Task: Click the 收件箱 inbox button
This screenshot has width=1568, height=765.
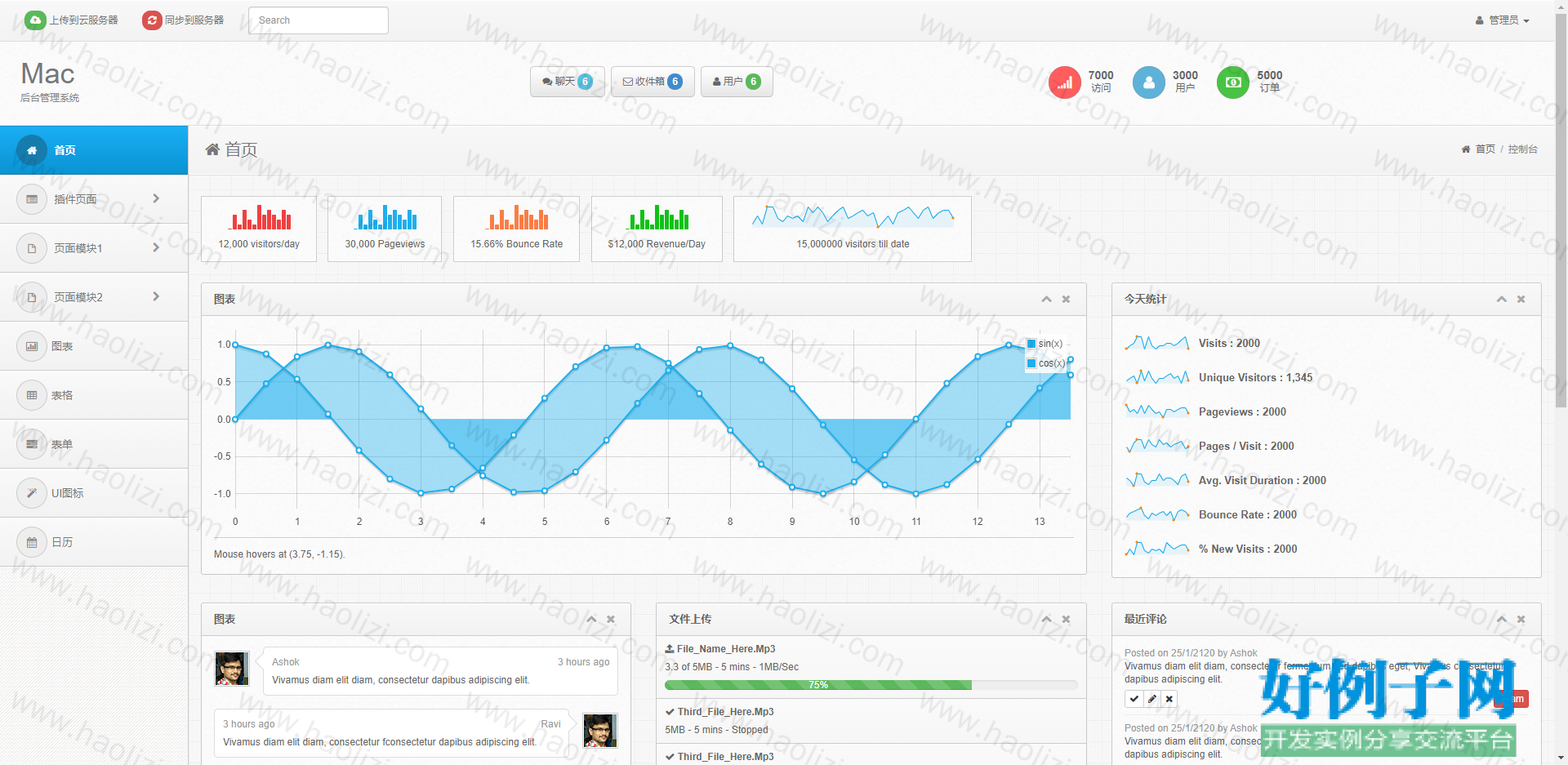Action: click(x=653, y=82)
